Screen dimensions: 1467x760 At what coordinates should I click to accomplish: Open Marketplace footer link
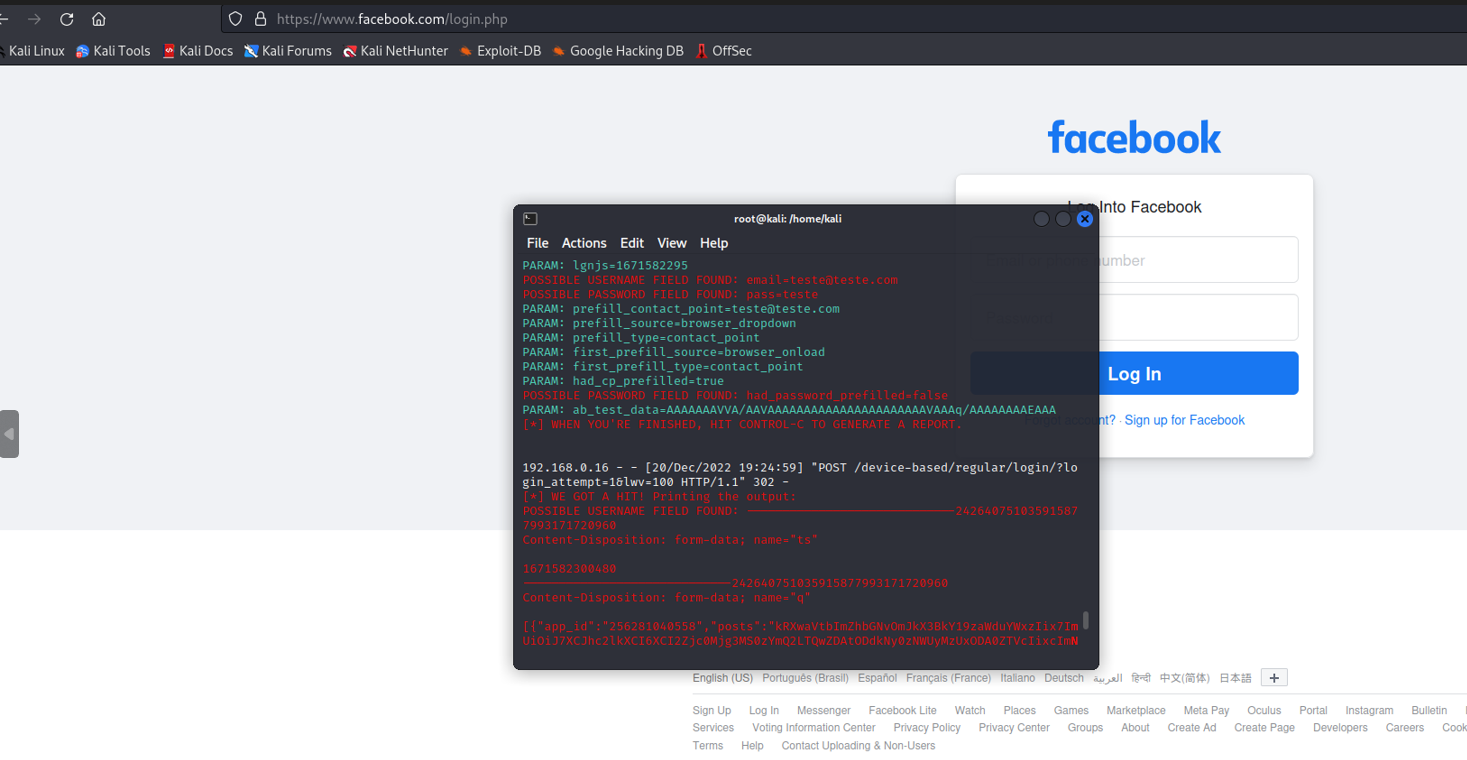1136,711
